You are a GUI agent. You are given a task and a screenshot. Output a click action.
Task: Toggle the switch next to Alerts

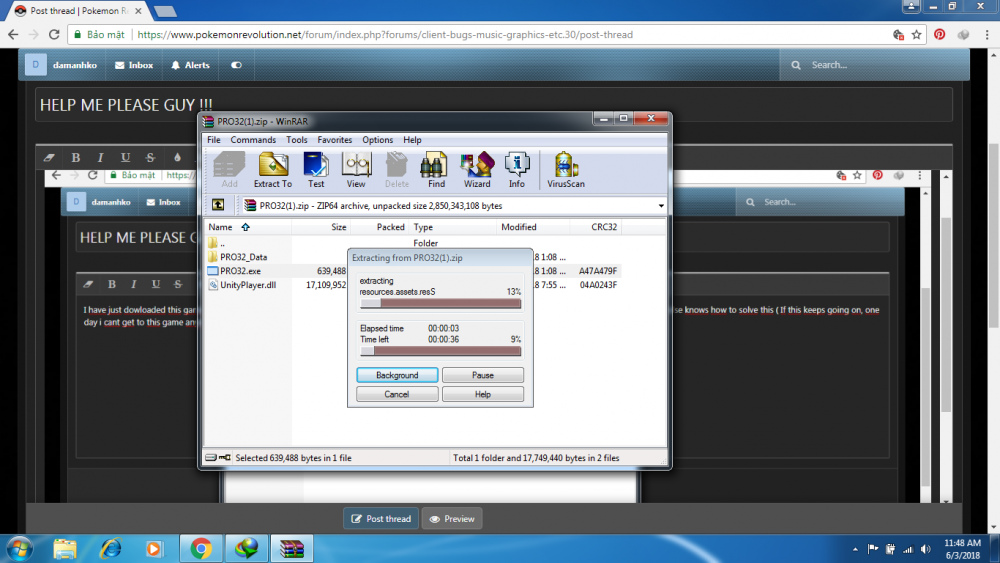point(236,65)
